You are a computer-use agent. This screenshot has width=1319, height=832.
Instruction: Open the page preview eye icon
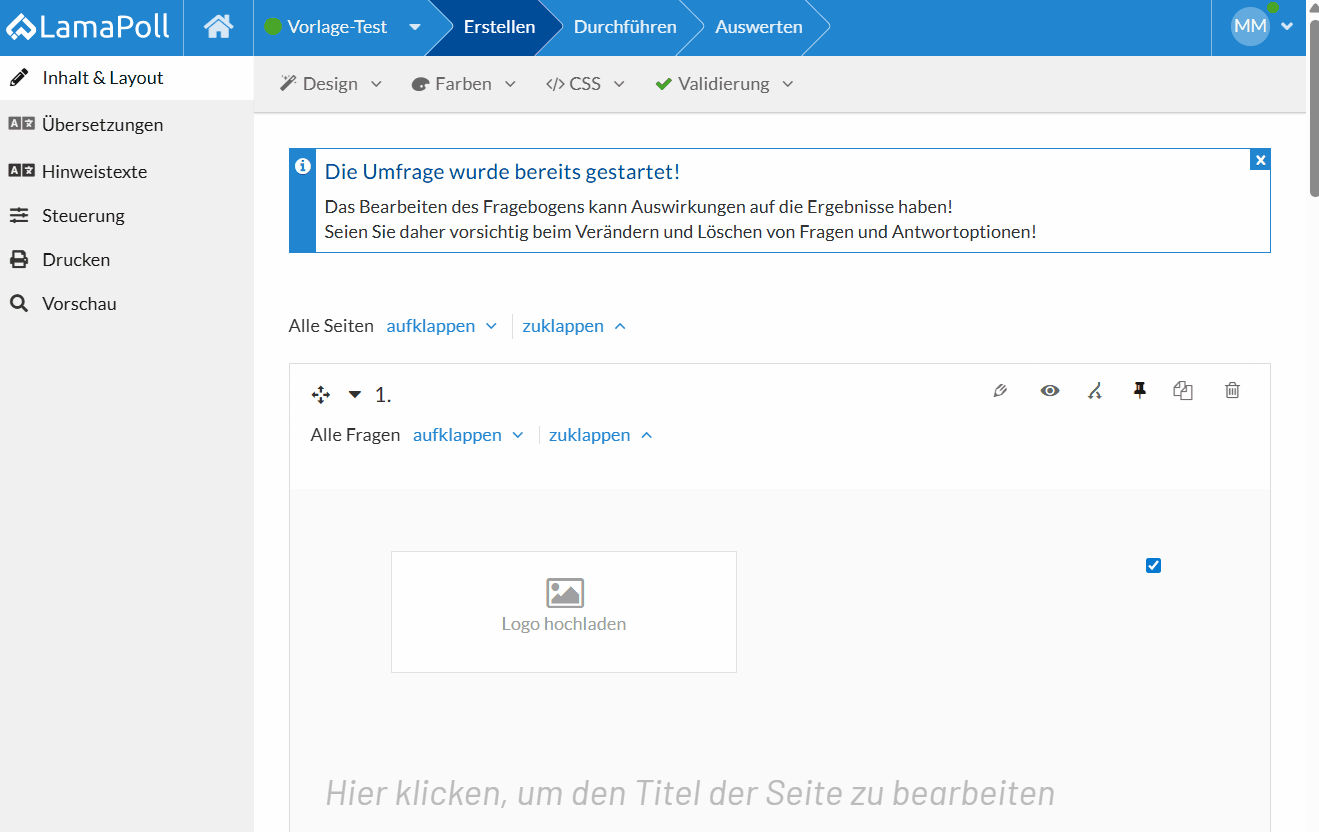tap(1049, 390)
